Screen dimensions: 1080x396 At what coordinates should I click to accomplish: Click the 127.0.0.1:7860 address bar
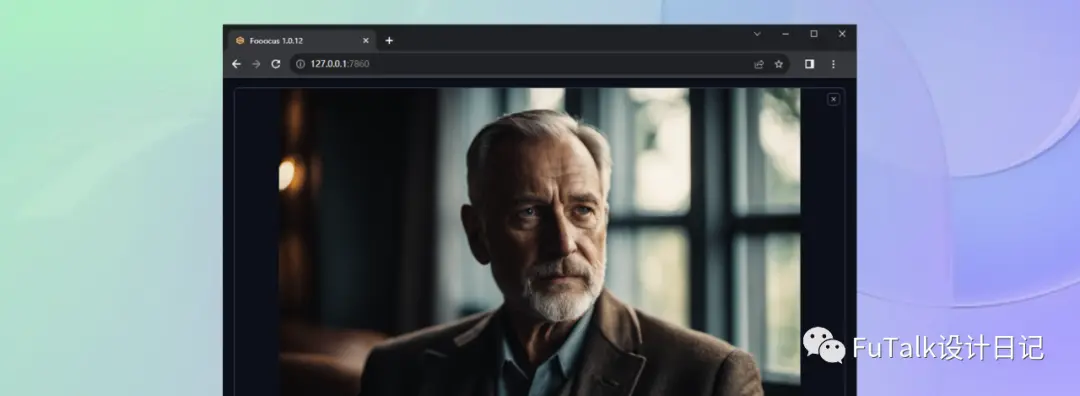pos(539,64)
